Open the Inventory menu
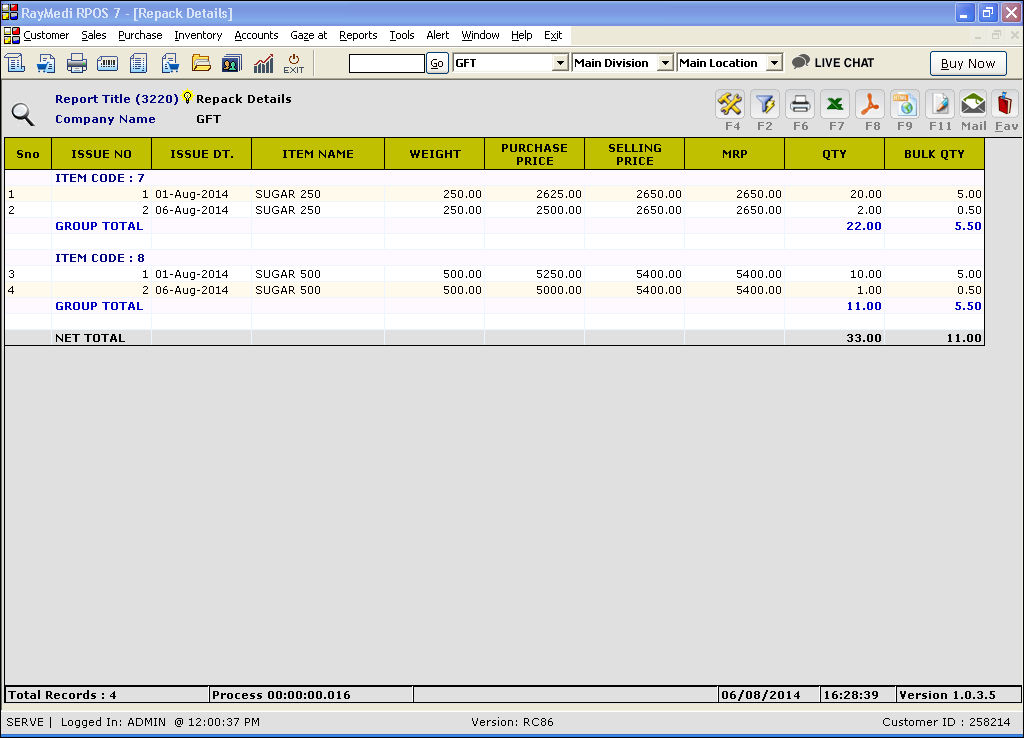This screenshot has width=1024, height=738. (x=198, y=35)
